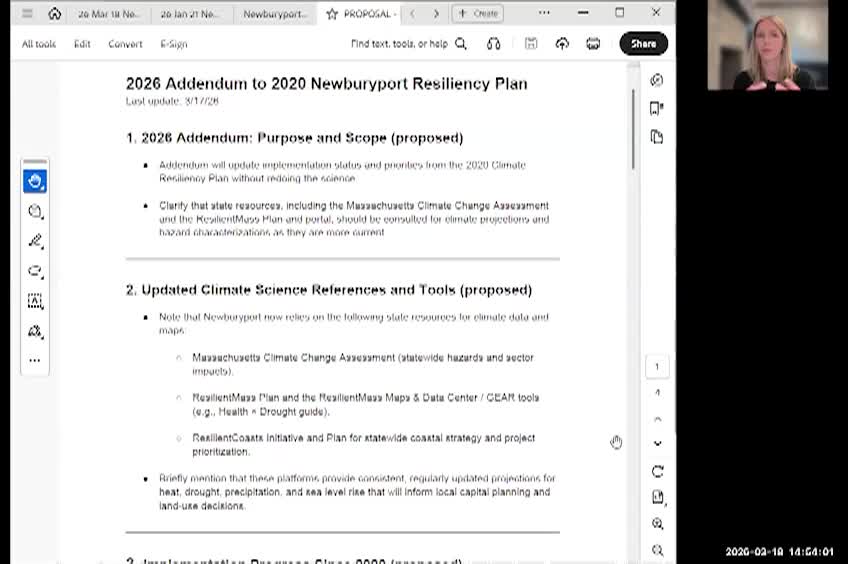This screenshot has height=564, width=848.
Task: Click the Print icon
Action: point(593,44)
